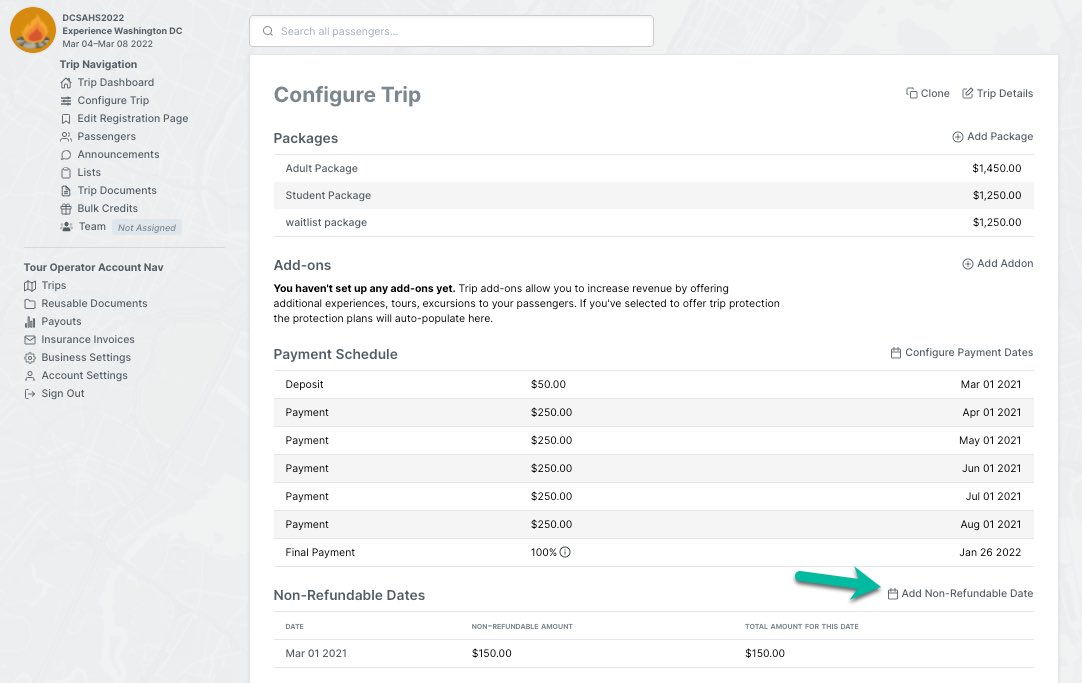
Task: Select Configure Trip in Trip Navigation
Action: point(113,100)
